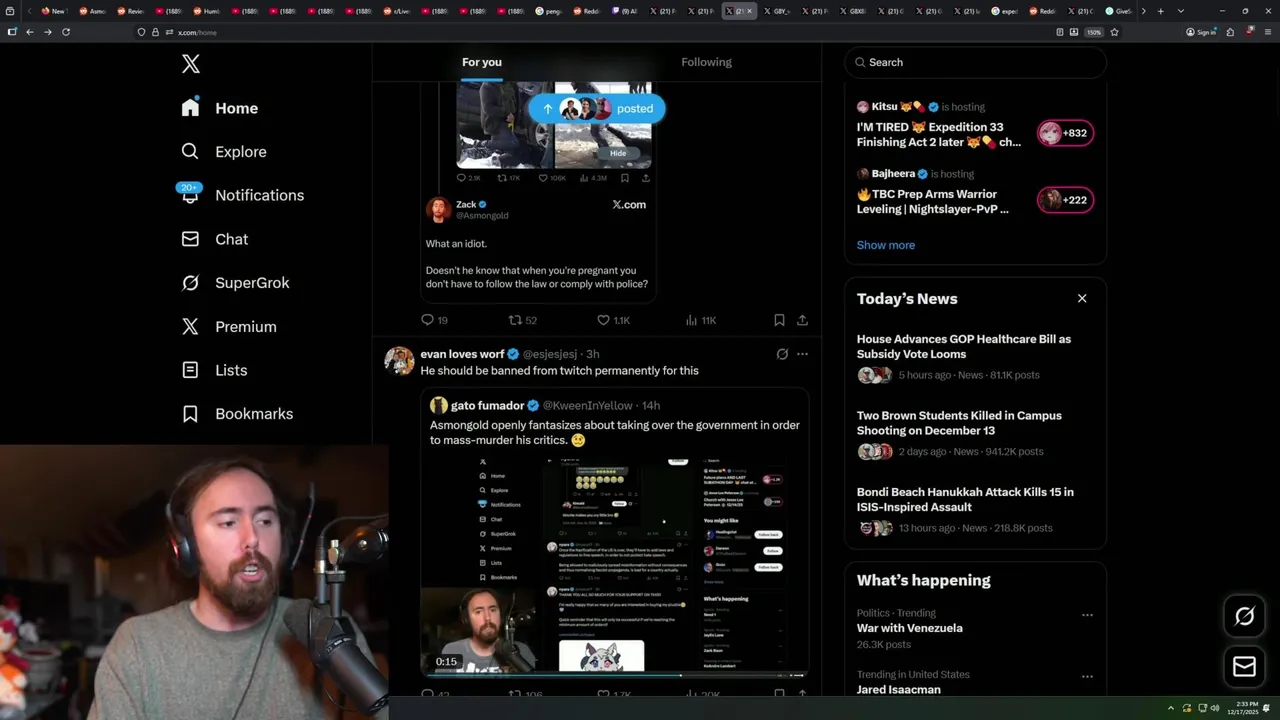Join Kitsu's space +832 listeners
Image resolution: width=1280 pixels, height=720 pixels.
coord(1065,133)
